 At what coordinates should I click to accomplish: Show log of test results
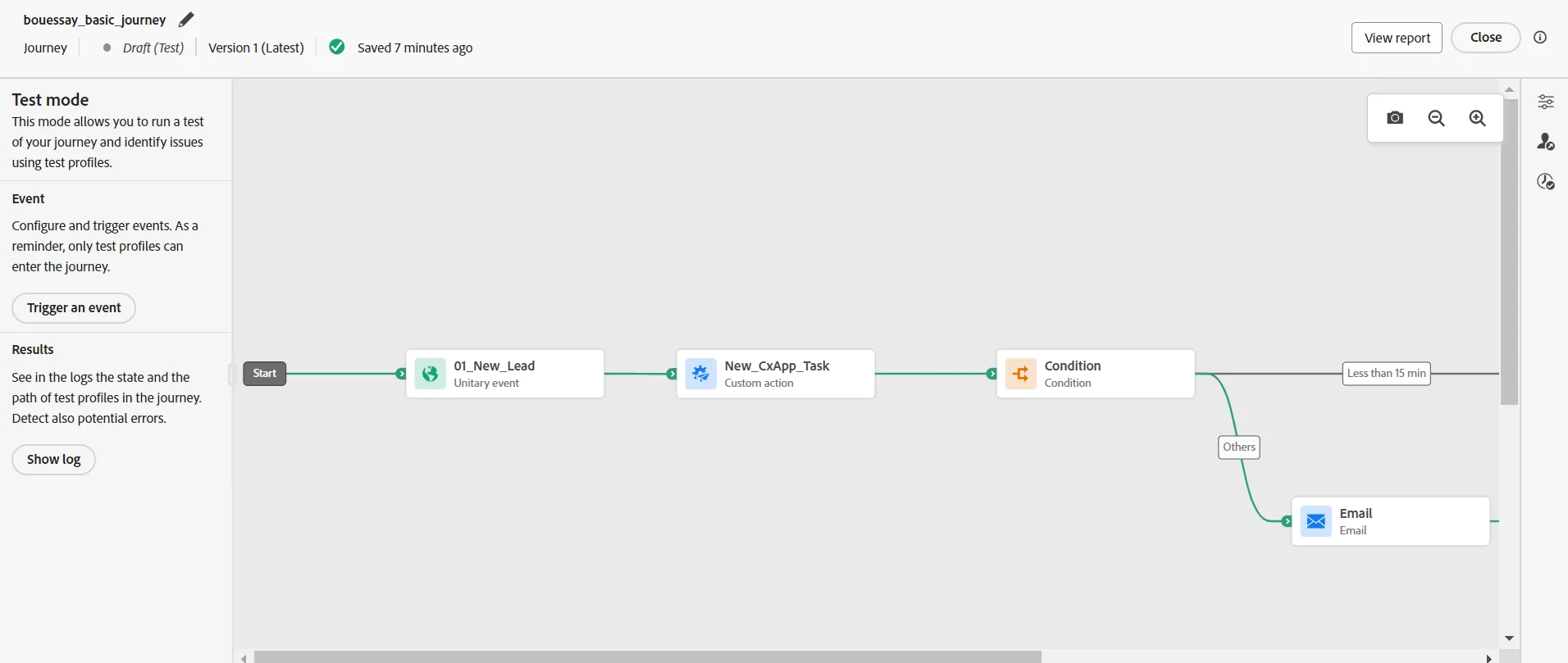point(53,460)
